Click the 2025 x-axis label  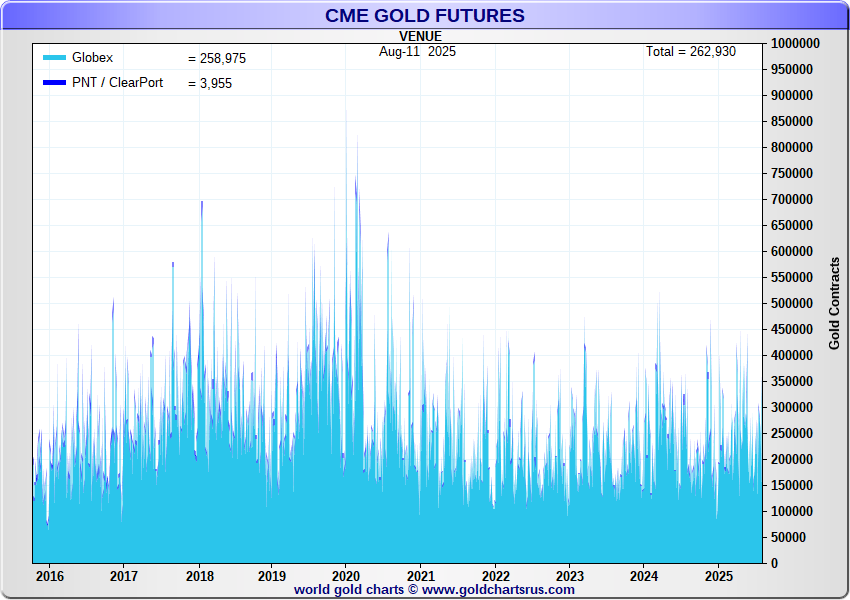coord(718,576)
